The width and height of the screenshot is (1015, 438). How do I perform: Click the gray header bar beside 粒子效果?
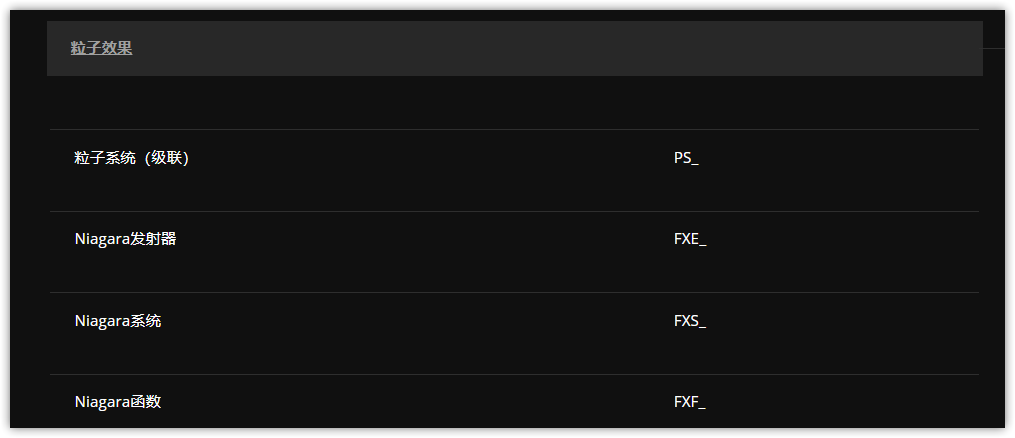coord(557,49)
